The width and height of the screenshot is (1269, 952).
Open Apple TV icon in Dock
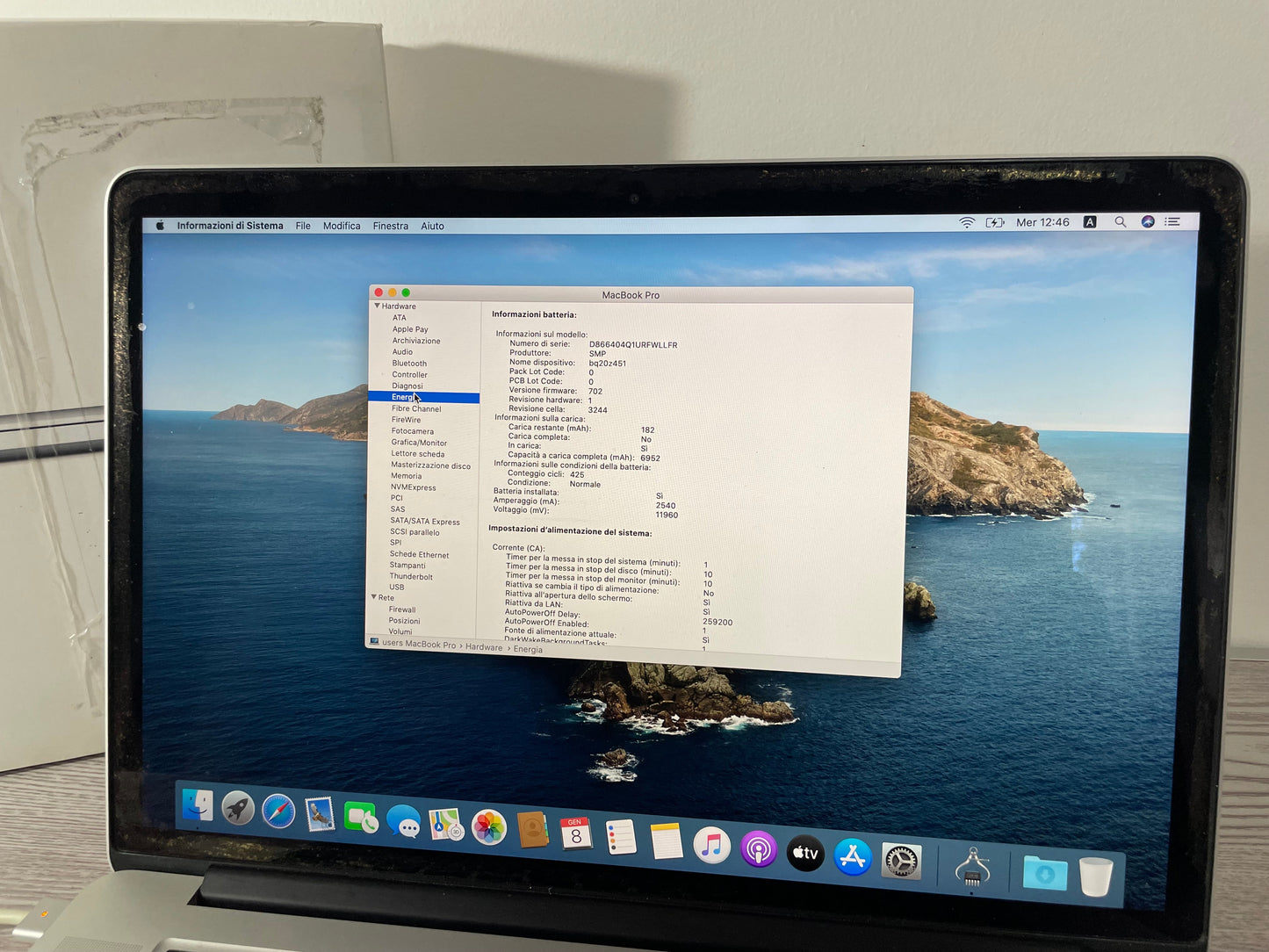(x=804, y=853)
